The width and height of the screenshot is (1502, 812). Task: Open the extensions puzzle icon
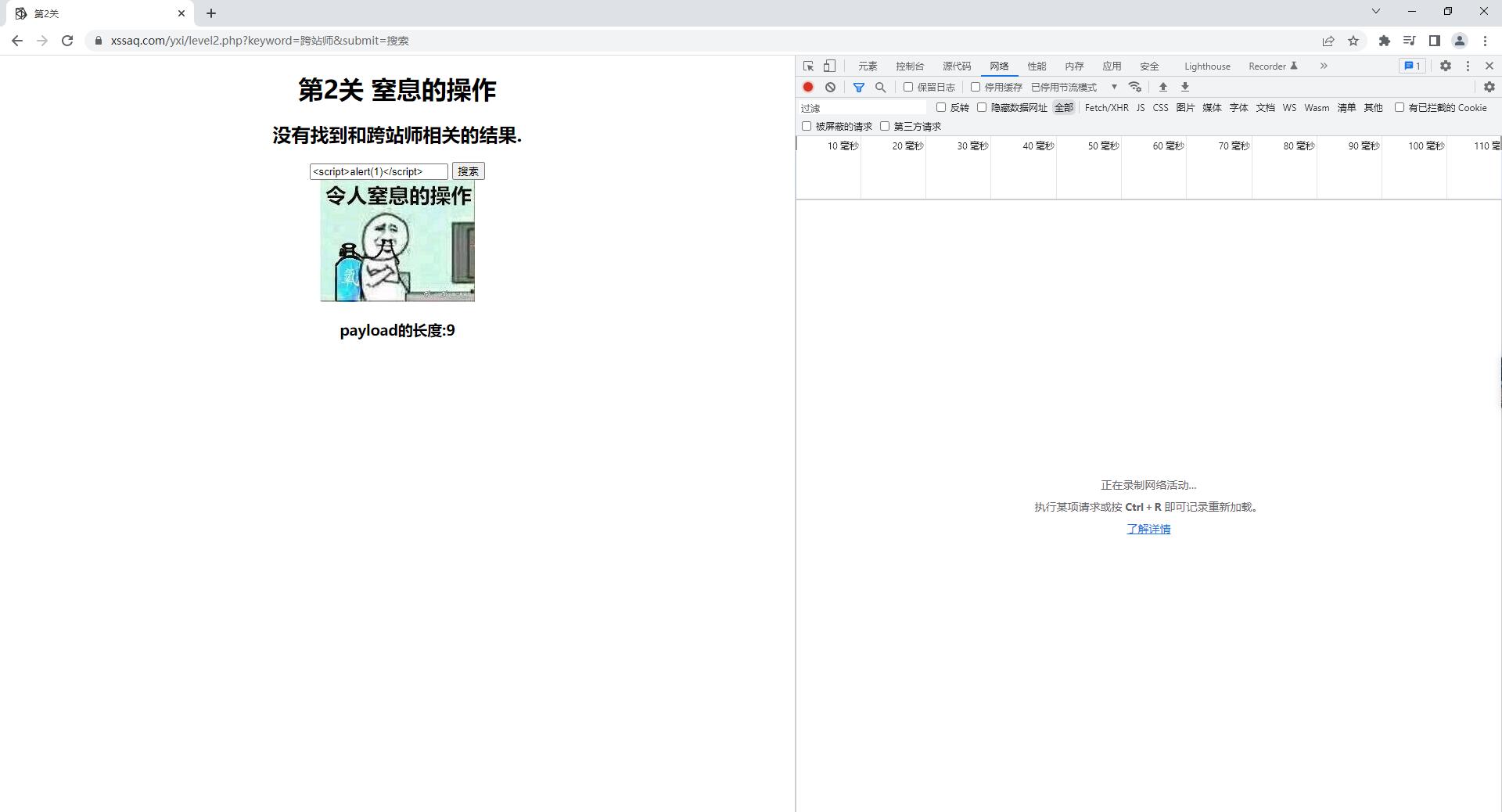(1385, 41)
